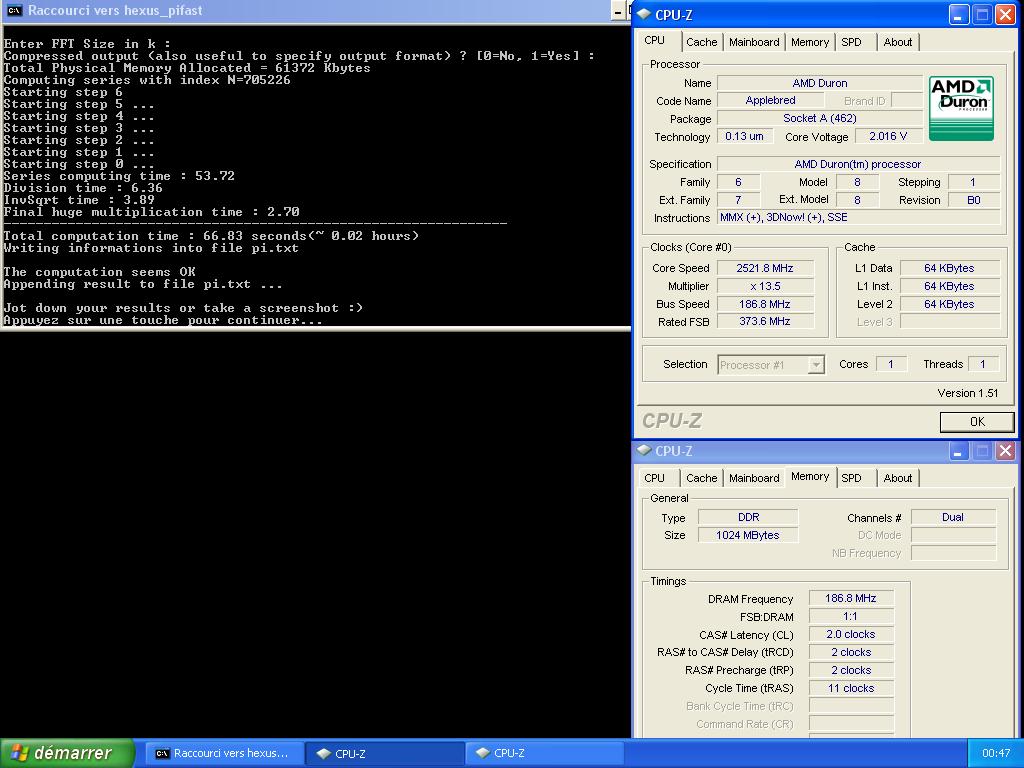Screen dimensions: 1024x768
Task: Switch to Memory tab in upper CPU-Z
Action: coord(810,42)
